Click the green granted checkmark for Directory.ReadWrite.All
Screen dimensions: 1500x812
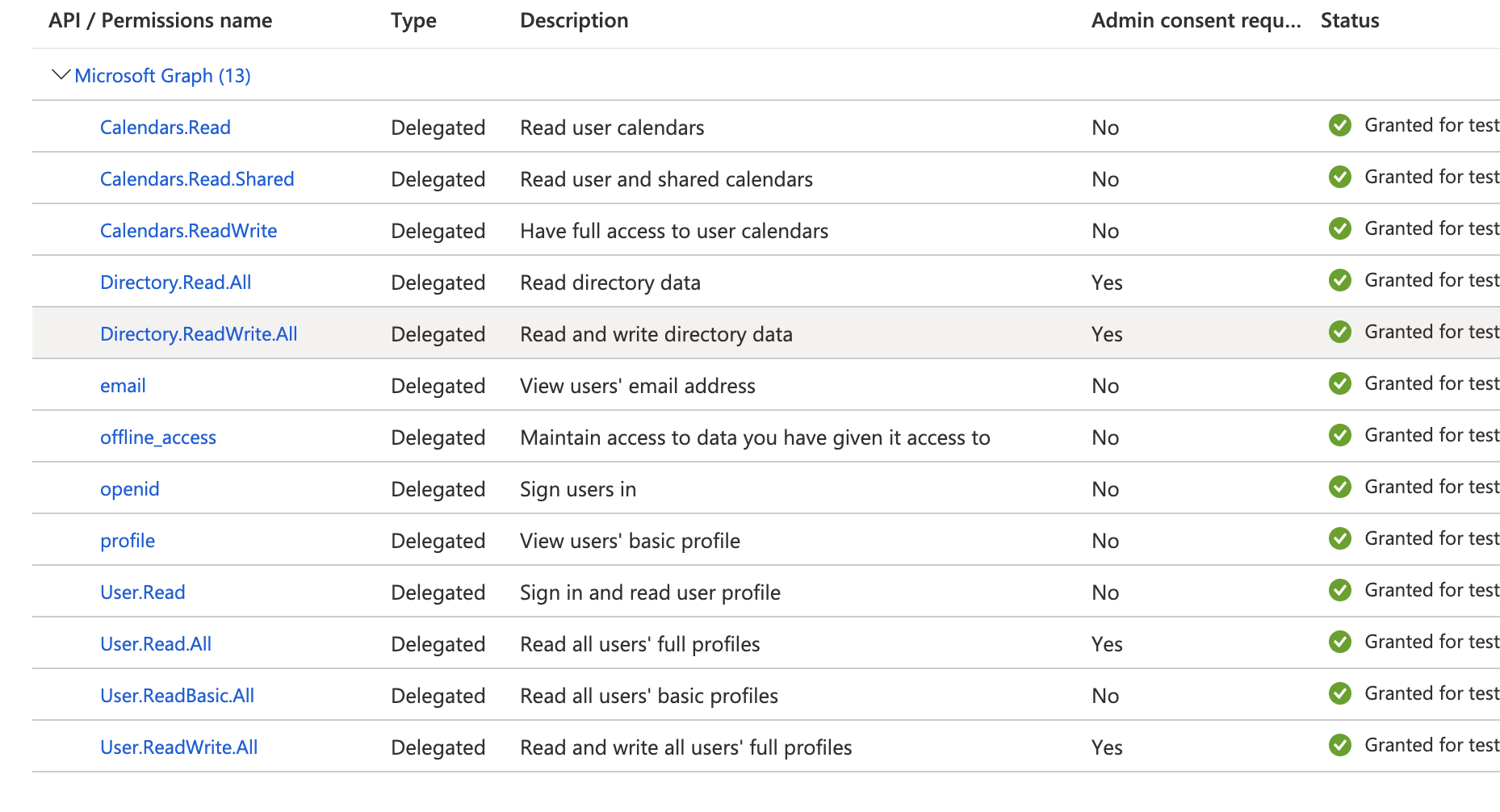coord(1340,332)
